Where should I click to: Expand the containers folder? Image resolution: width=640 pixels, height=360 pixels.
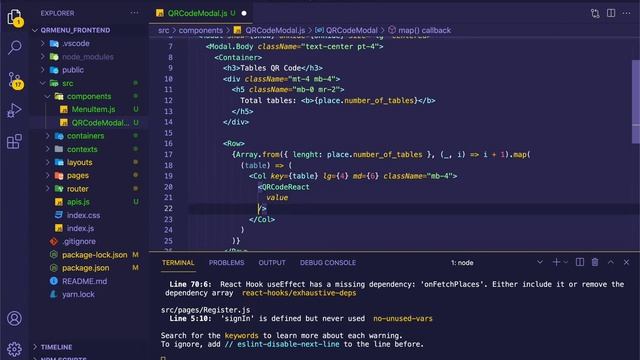pos(48,136)
